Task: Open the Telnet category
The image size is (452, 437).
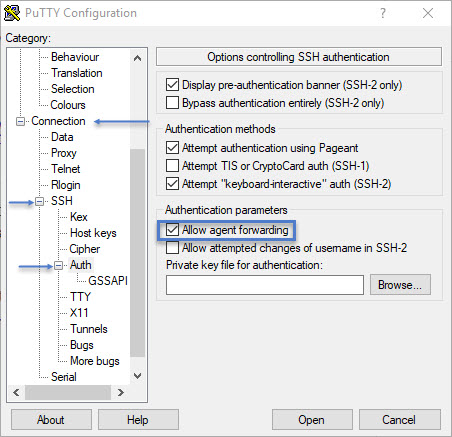Action: 66,169
